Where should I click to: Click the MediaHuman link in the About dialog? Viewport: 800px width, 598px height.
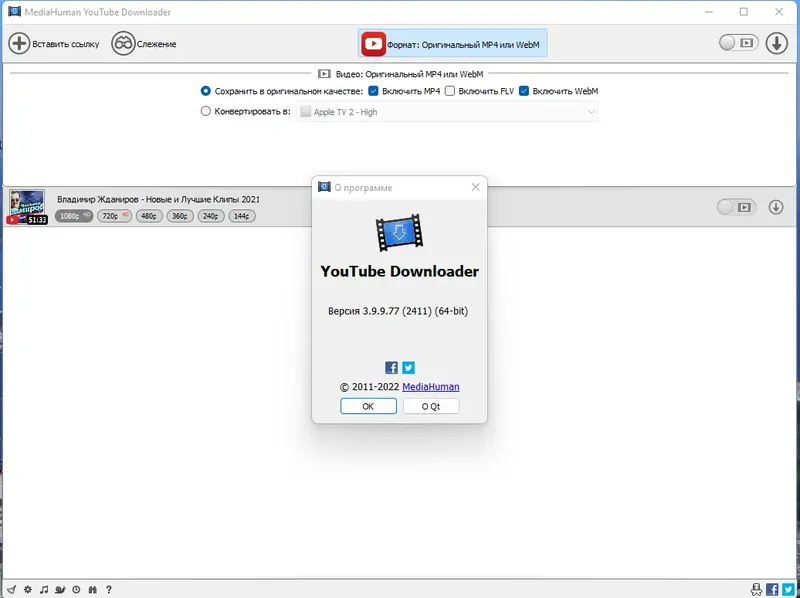(x=433, y=386)
